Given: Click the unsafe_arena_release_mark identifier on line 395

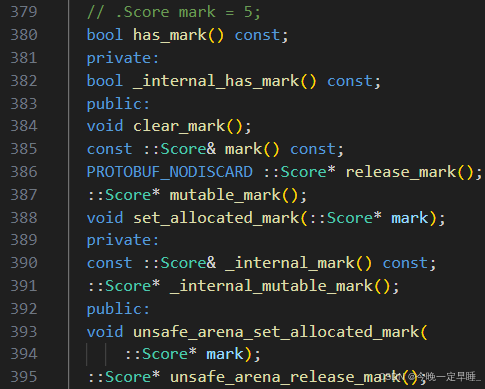Looking at the screenshot, I should point(285,377).
